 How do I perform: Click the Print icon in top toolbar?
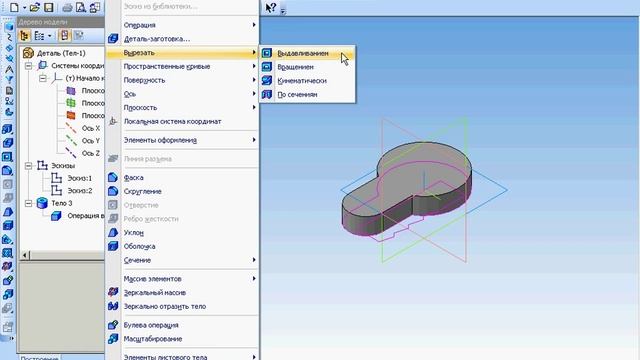(67, 7)
